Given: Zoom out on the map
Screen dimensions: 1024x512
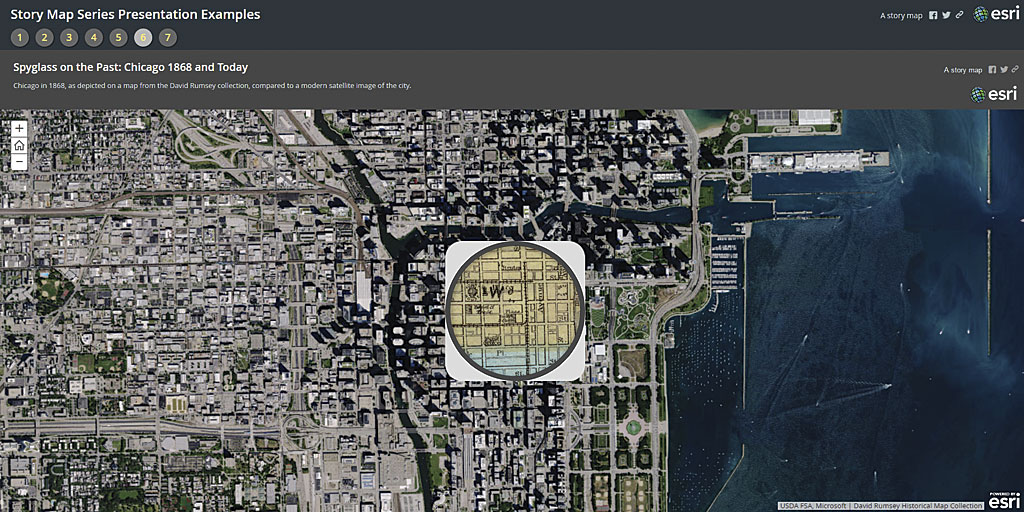Looking at the screenshot, I should (20, 161).
